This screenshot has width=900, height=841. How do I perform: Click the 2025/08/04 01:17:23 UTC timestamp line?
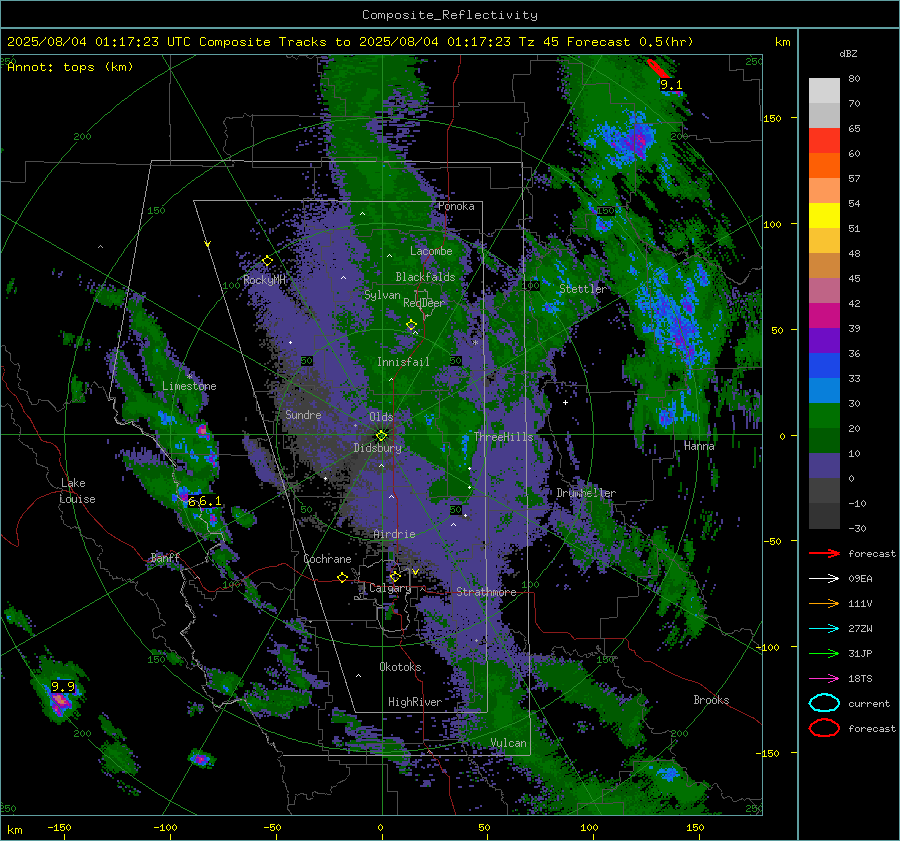point(350,42)
